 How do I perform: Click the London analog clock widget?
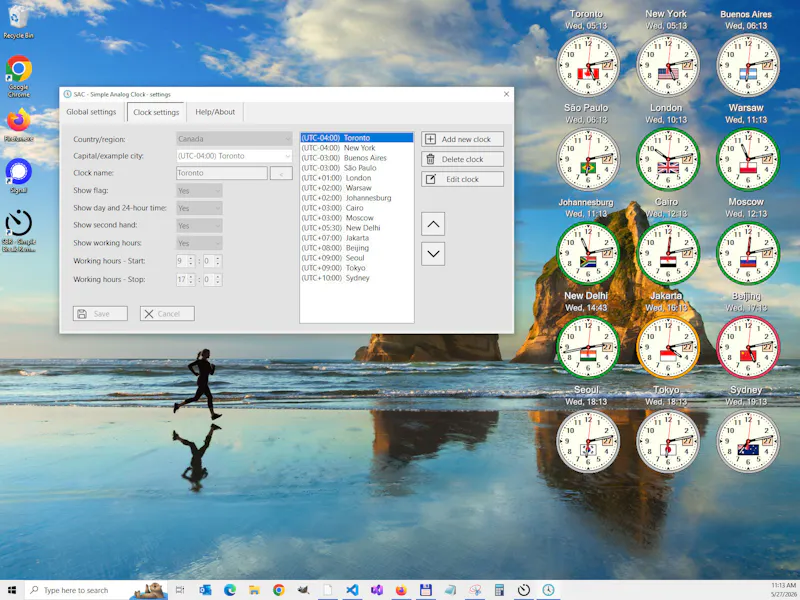668,159
